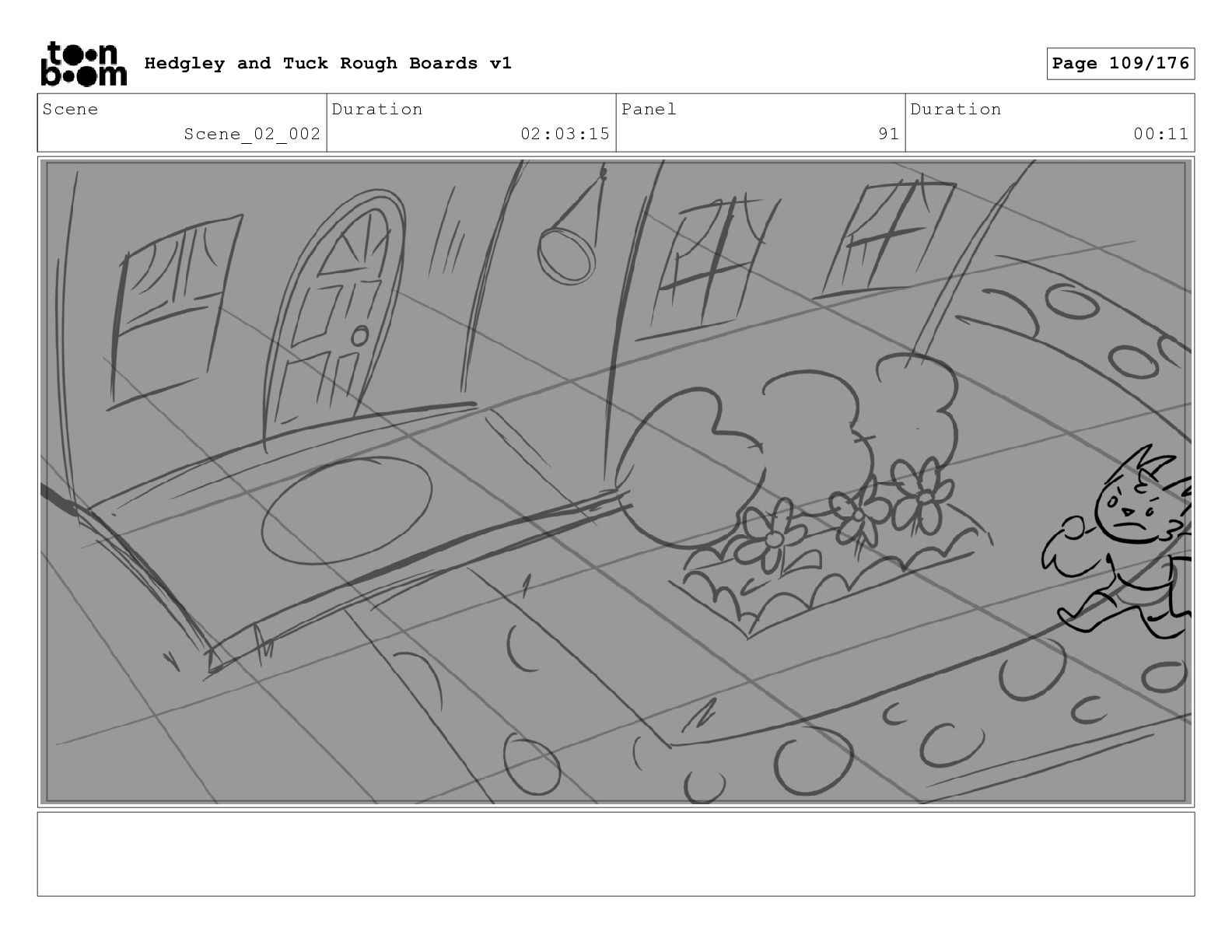
Task: Click the Page 109/176 box
Action: click(1120, 64)
